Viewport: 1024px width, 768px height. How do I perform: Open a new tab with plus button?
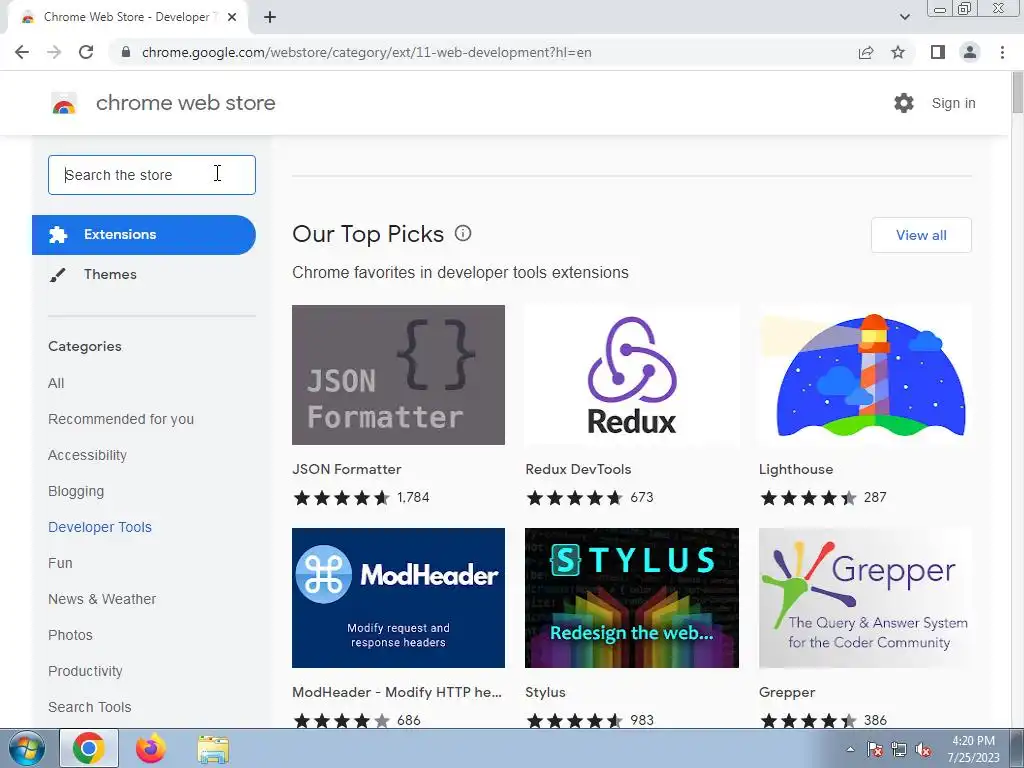(x=270, y=17)
